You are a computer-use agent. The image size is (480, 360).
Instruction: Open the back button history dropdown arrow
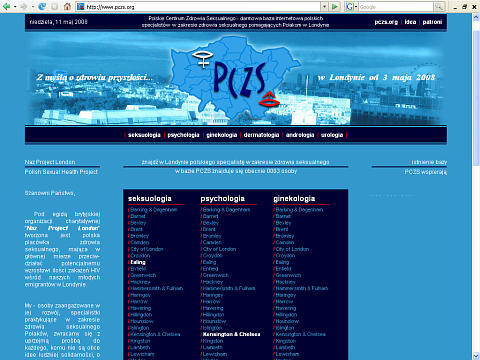click(15, 7)
